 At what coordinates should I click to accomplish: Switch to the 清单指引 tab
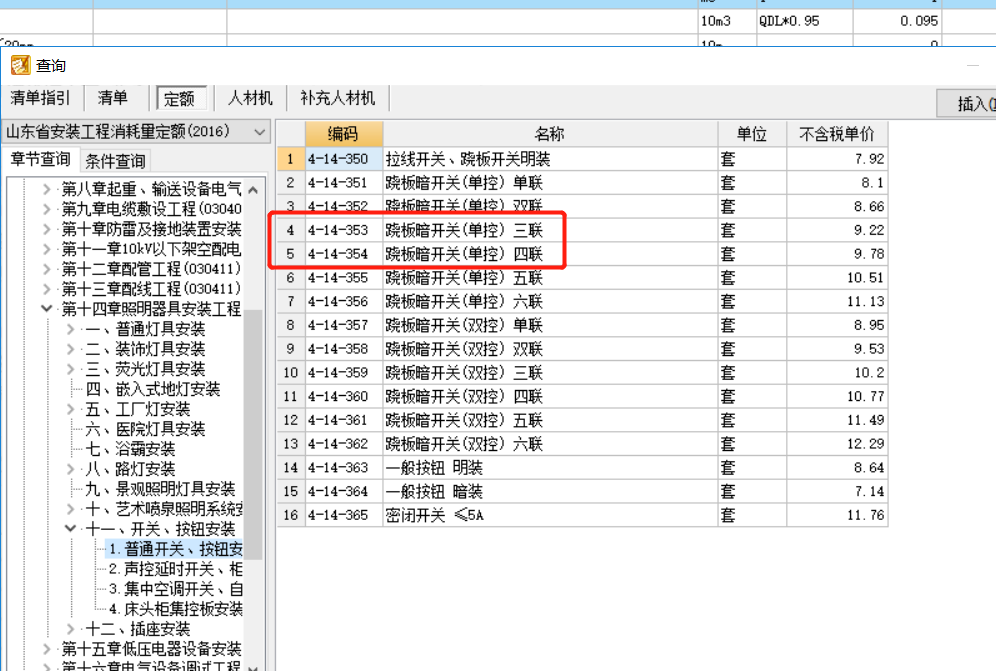[40, 98]
